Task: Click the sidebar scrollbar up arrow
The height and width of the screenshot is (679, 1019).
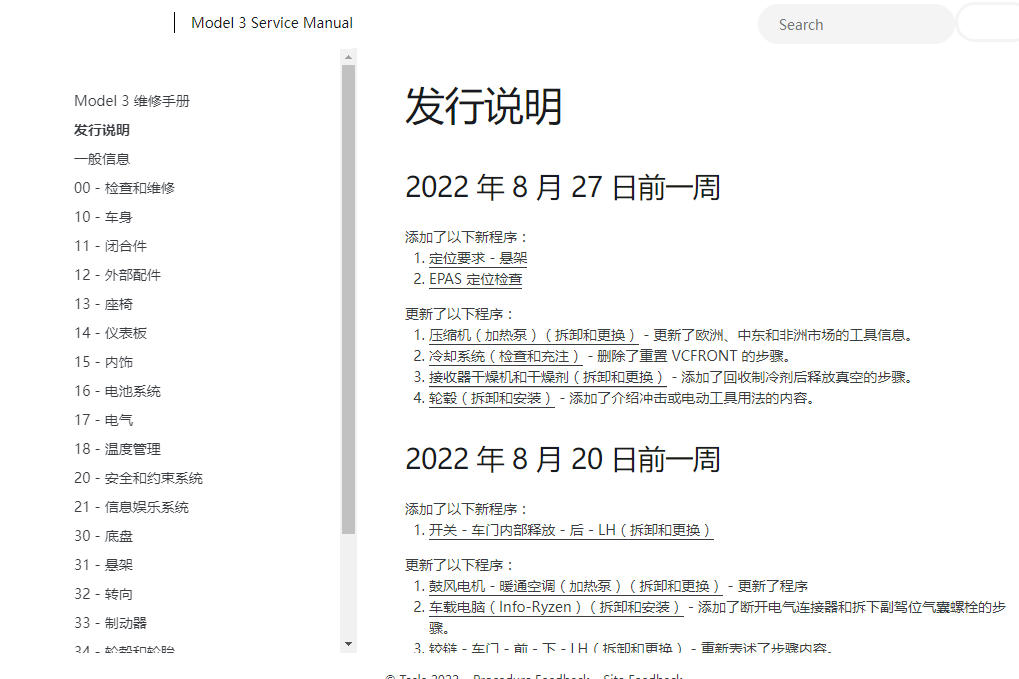Action: click(348, 57)
